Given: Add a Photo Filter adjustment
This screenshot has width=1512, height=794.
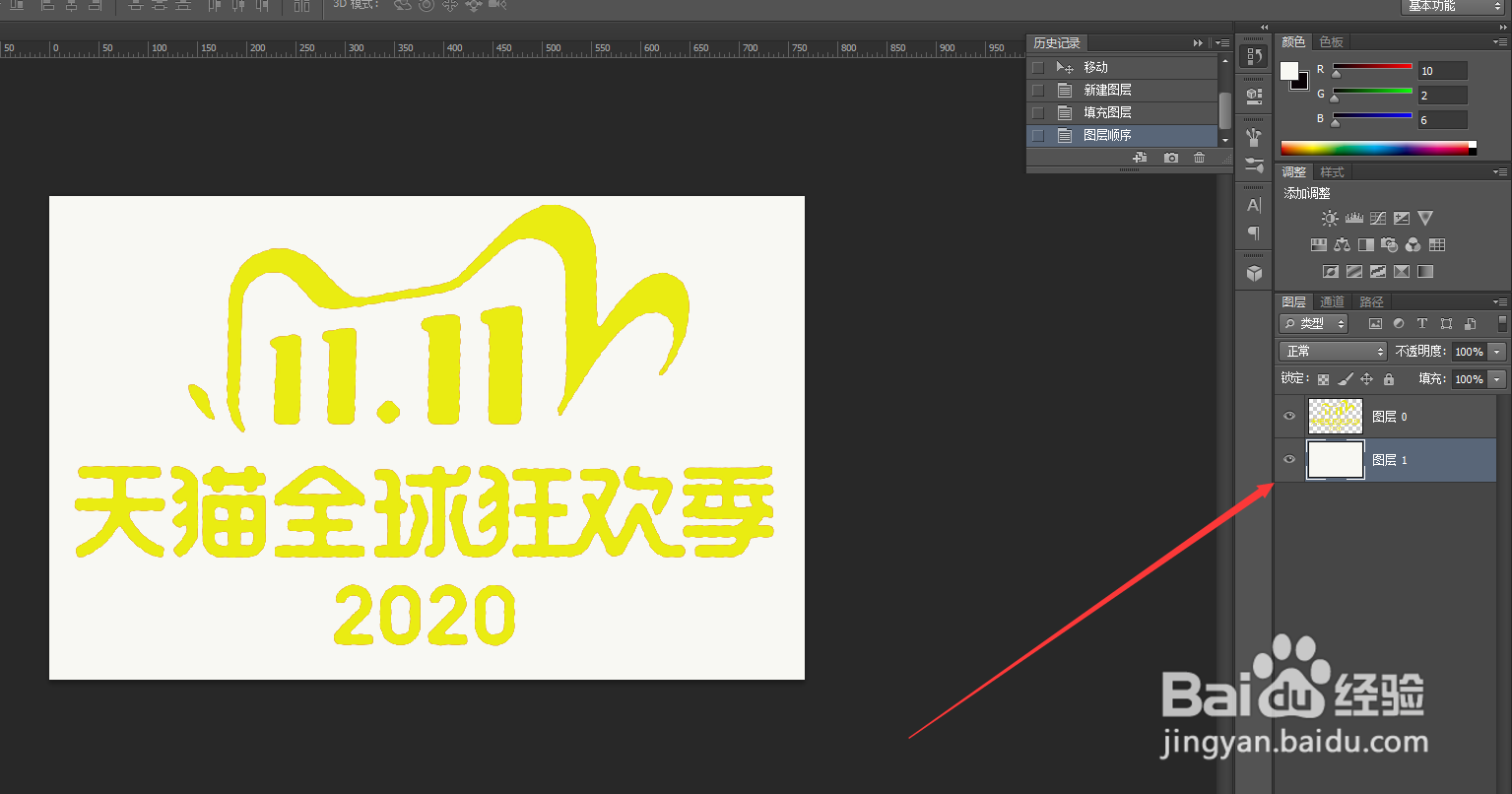Looking at the screenshot, I should [1389, 245].
